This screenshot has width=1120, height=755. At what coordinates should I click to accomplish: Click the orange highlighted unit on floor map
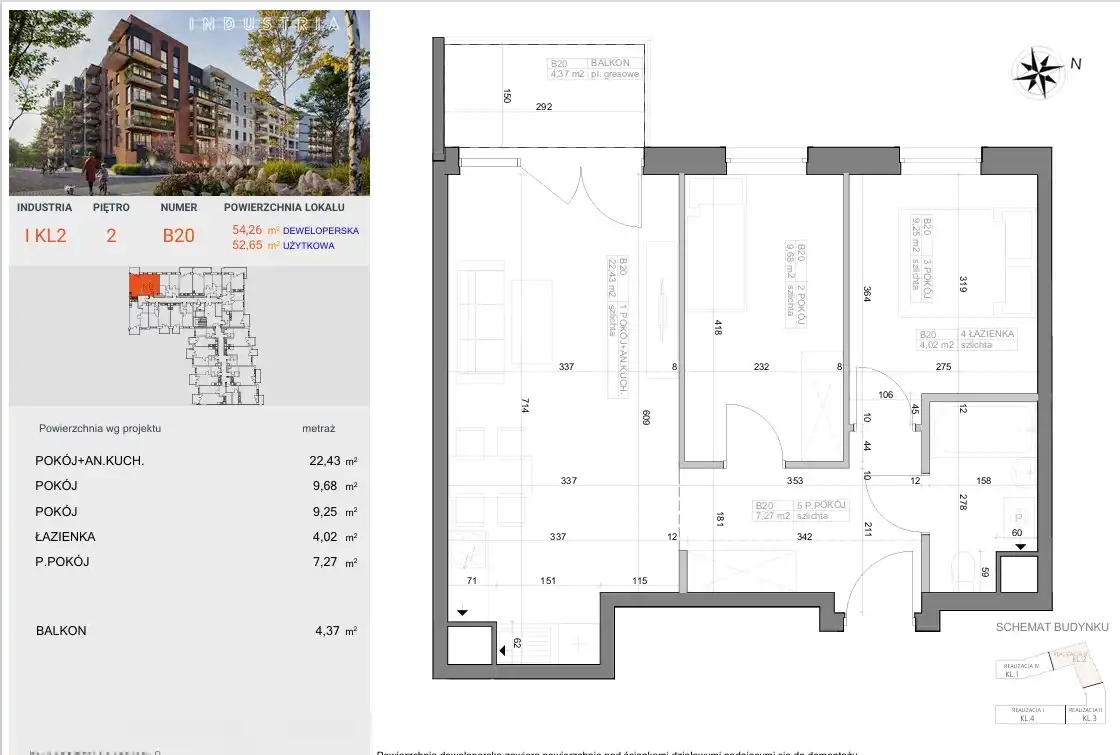click(142, 287)
